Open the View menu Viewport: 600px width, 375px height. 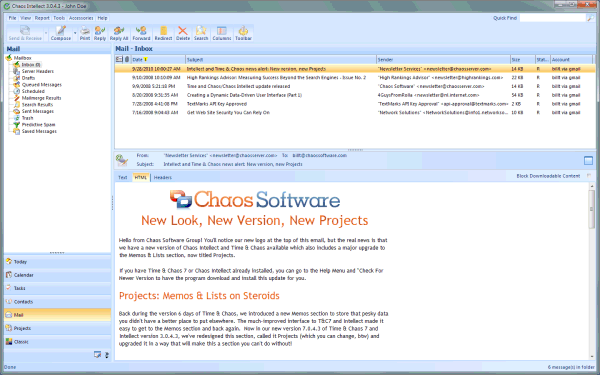(x=25, y=18)
